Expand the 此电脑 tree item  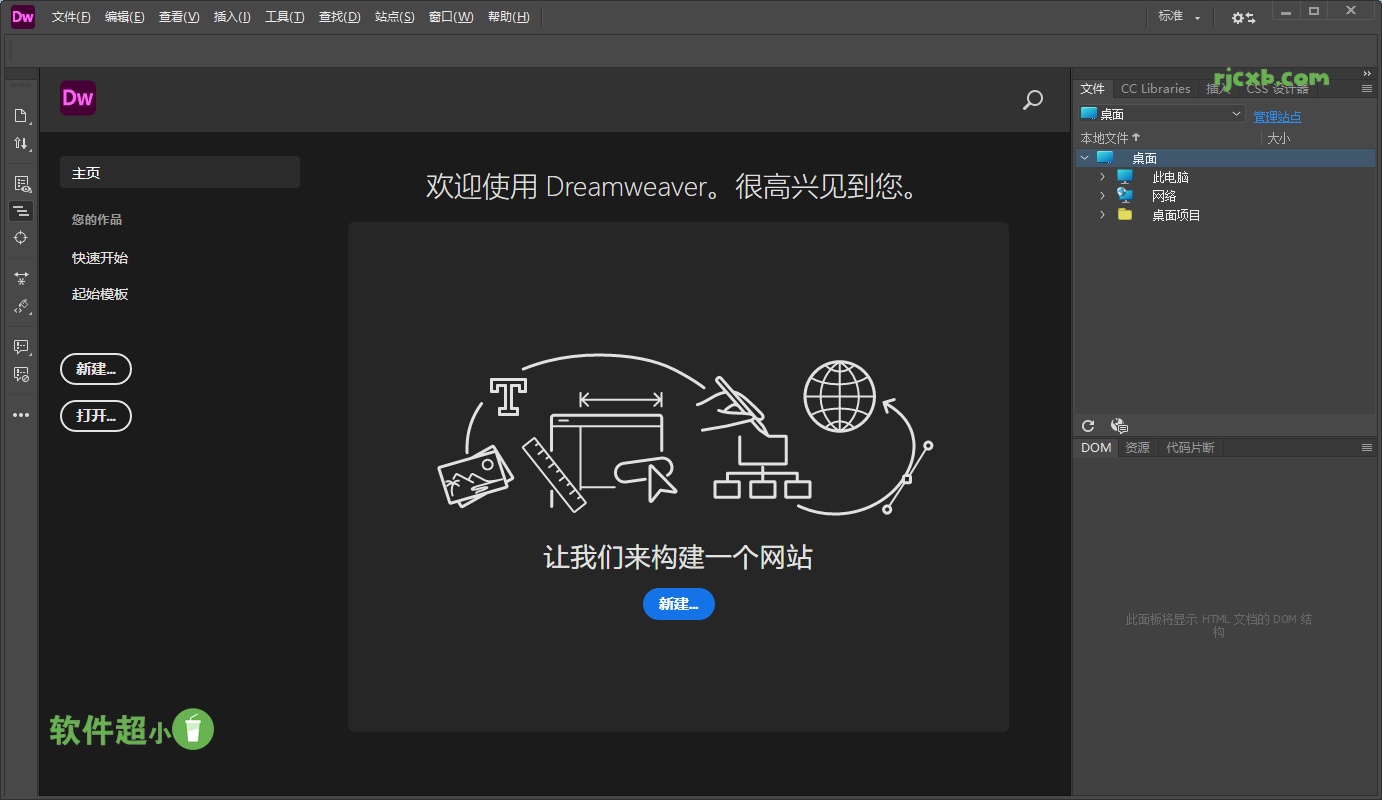click(1102, 176)
